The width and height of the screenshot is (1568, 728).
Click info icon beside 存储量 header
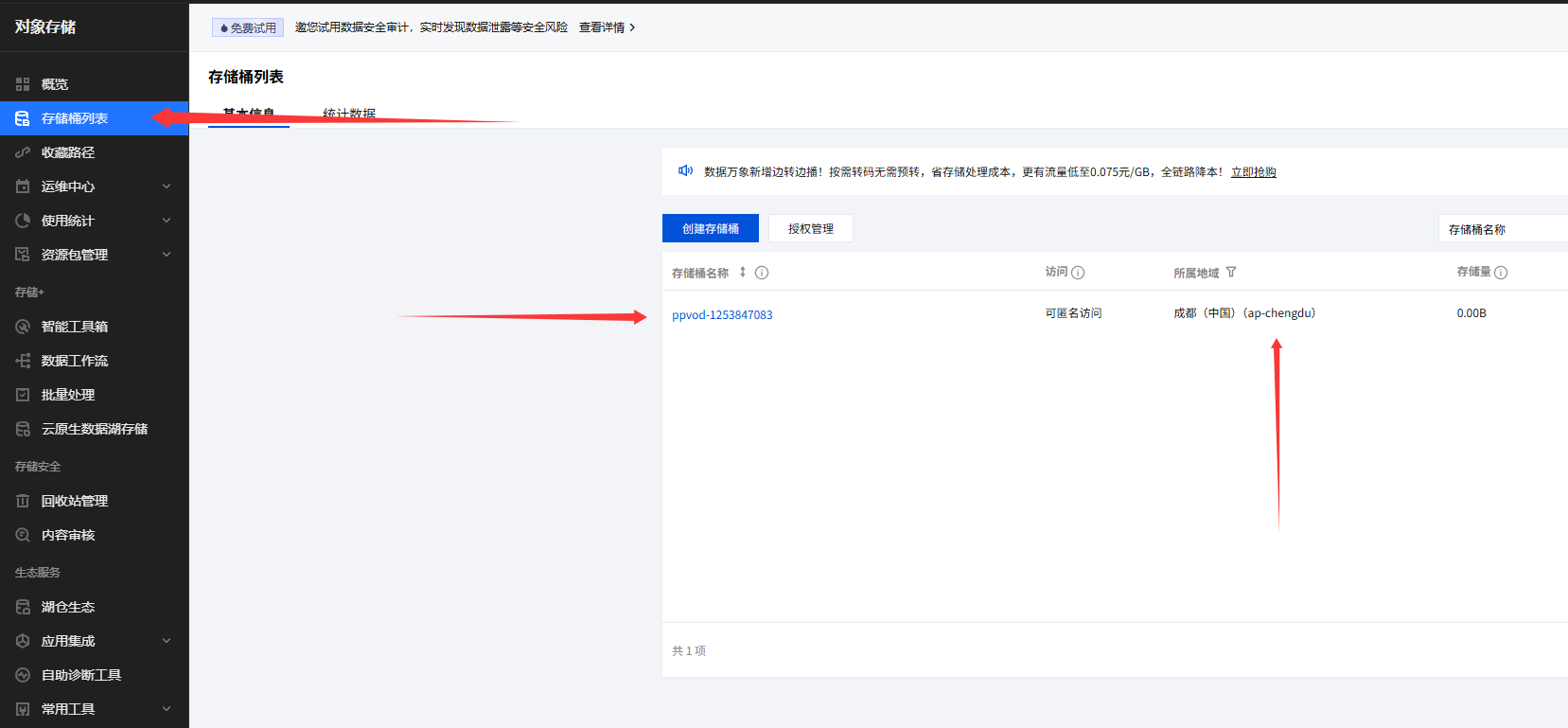point(1501,273)
